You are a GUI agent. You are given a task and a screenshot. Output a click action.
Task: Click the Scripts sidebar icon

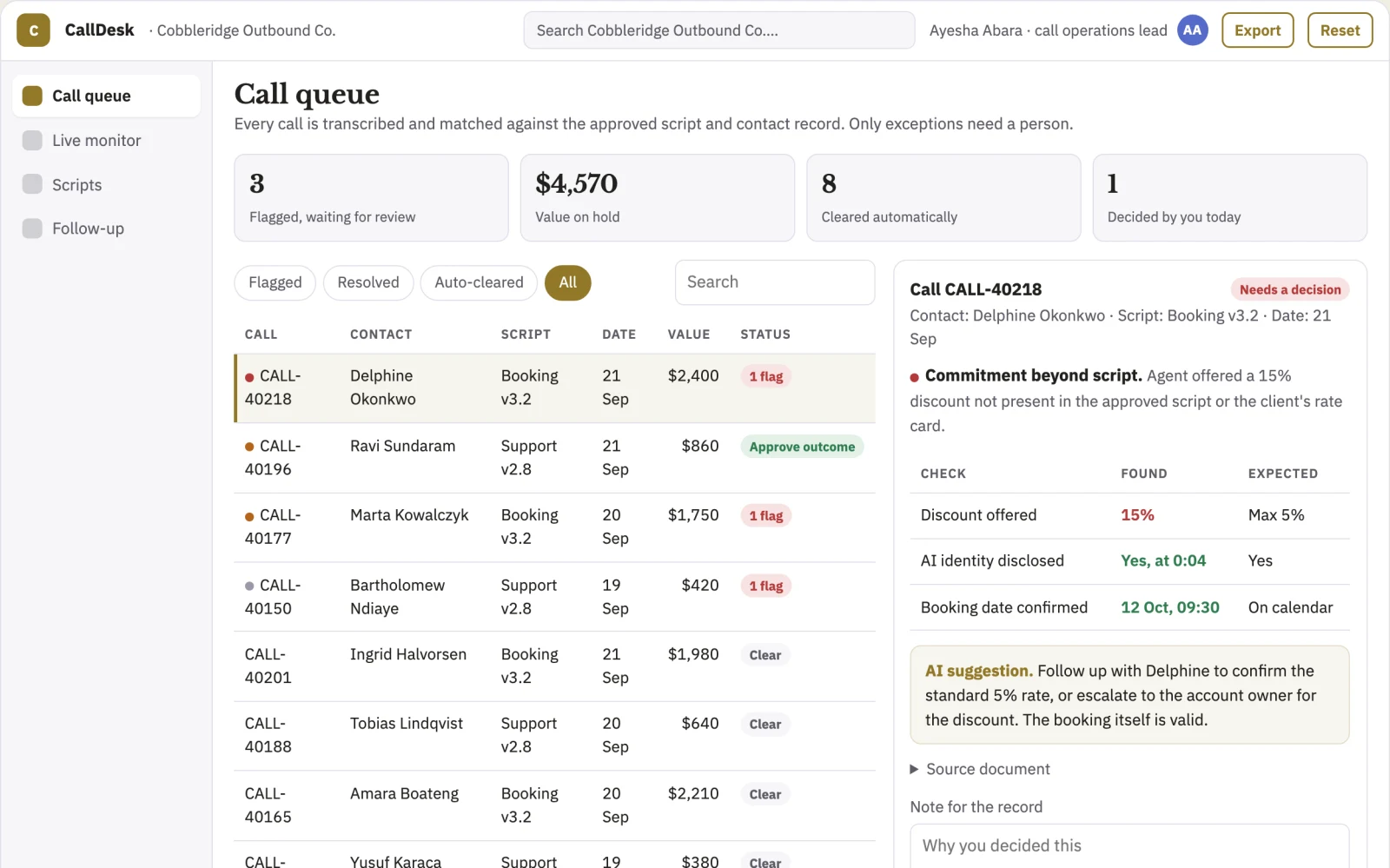click(x=32, y=184)
